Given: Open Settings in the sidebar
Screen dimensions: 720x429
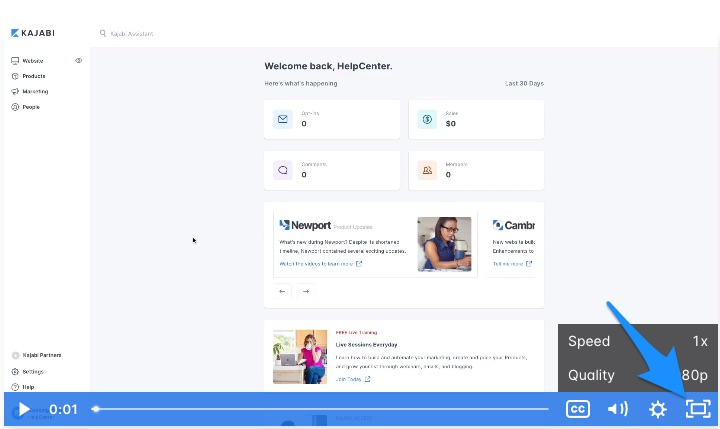Looking at the screenshot, I should click(33, 372).
